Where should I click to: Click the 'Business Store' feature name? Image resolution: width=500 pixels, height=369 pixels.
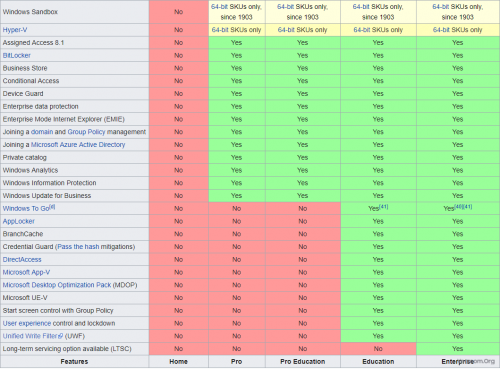click(25, 68)
